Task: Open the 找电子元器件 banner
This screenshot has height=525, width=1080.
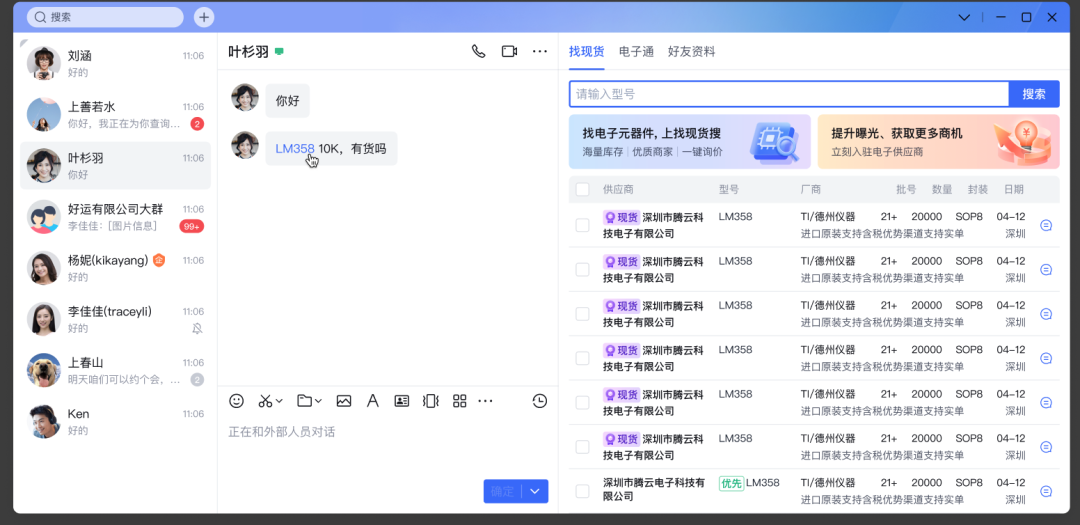Action: pos(689,141)
